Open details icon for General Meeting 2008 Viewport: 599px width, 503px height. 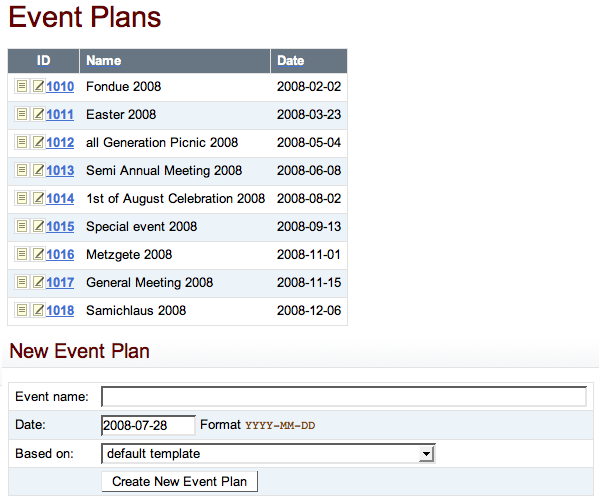click(22, 282)
